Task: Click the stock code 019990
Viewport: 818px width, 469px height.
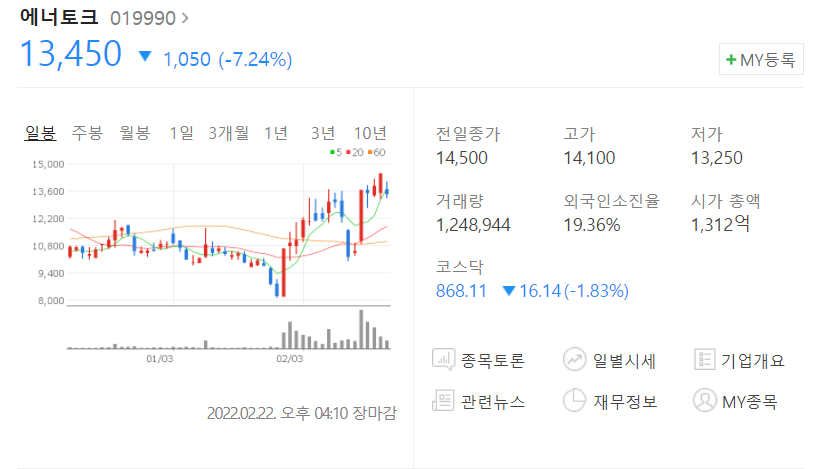Action: pos(143,18)
